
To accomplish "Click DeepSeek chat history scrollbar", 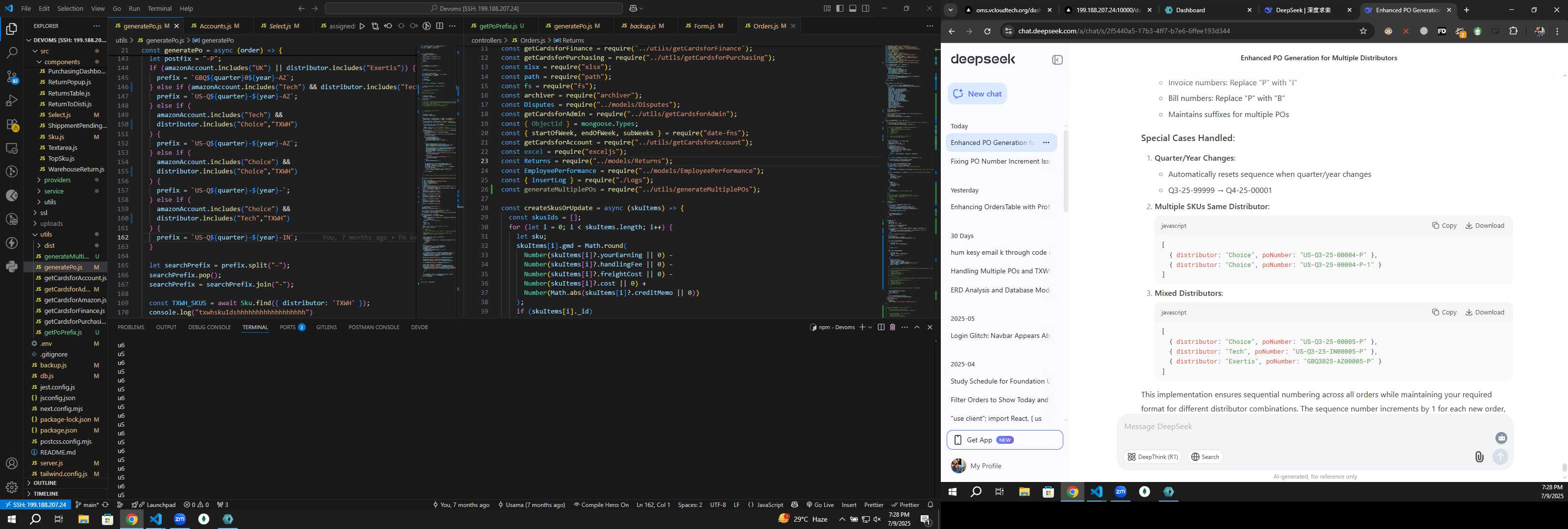I will coord(1065,170).
